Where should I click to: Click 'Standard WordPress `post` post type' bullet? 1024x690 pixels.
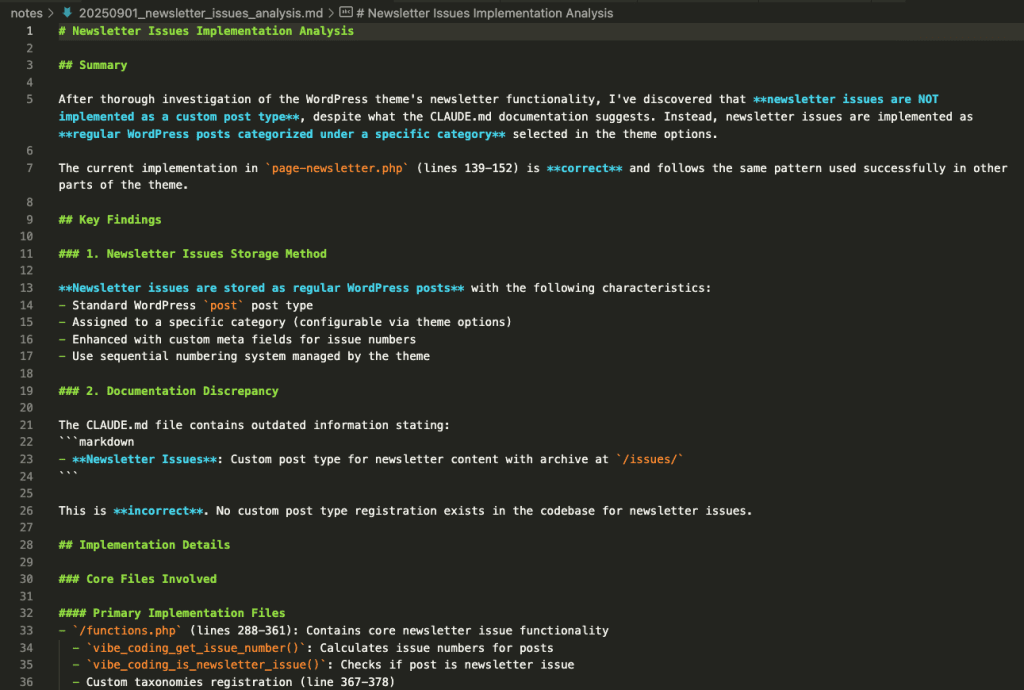point(185,305)
